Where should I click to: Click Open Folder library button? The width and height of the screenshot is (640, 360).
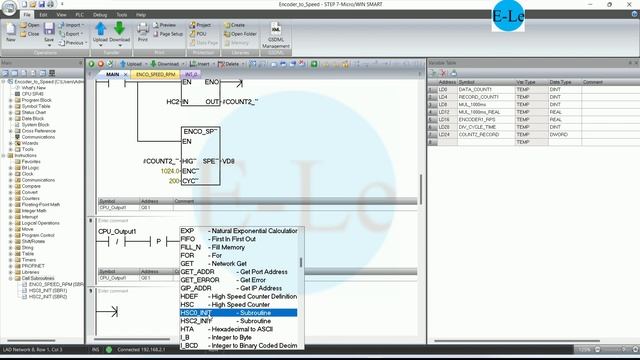point(240,34)
